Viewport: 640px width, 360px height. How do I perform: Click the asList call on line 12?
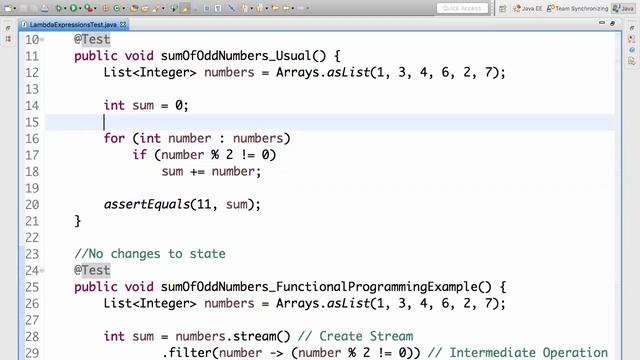(x=348, y=73)
